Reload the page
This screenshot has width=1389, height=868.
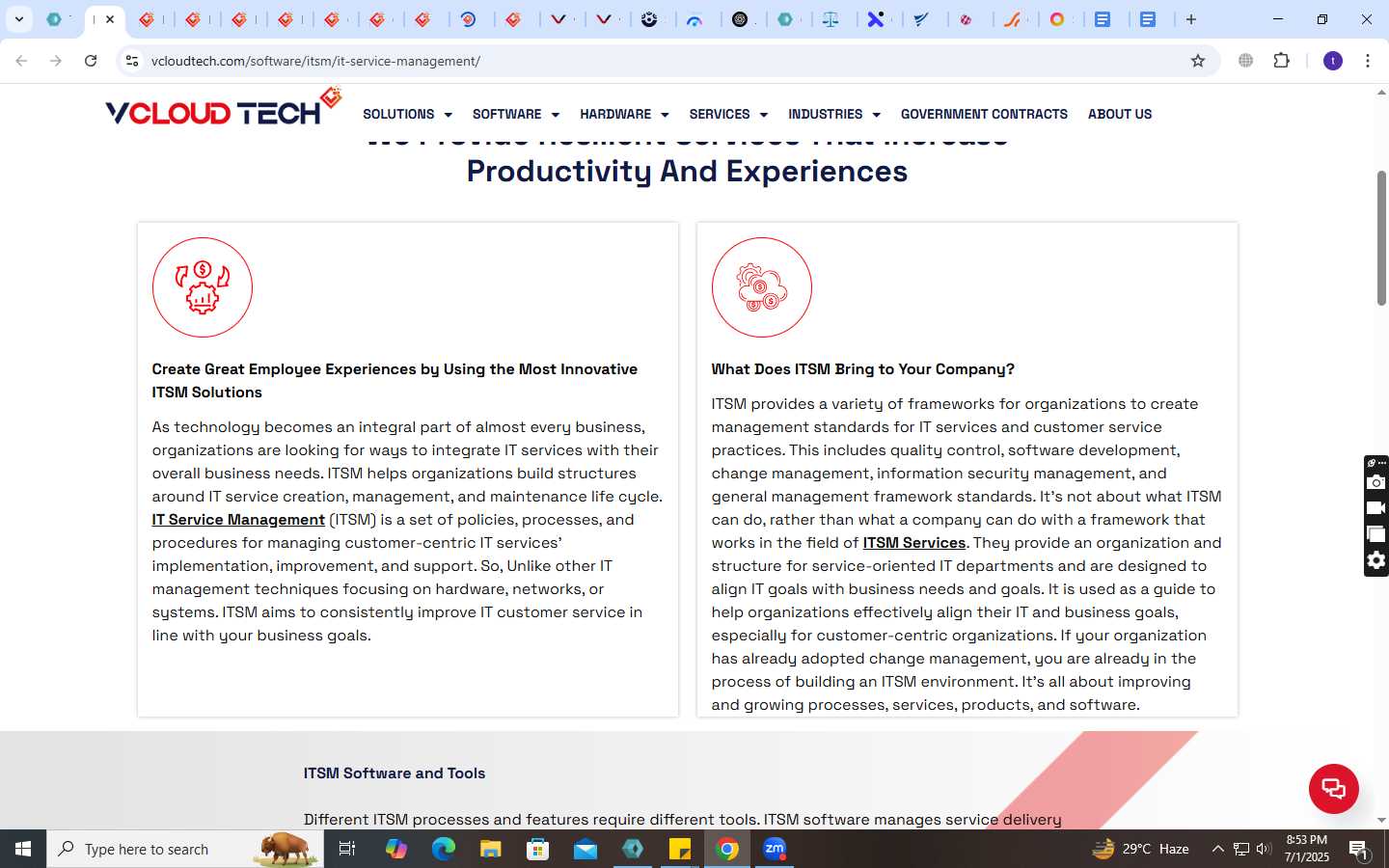[x=91, y=61]
